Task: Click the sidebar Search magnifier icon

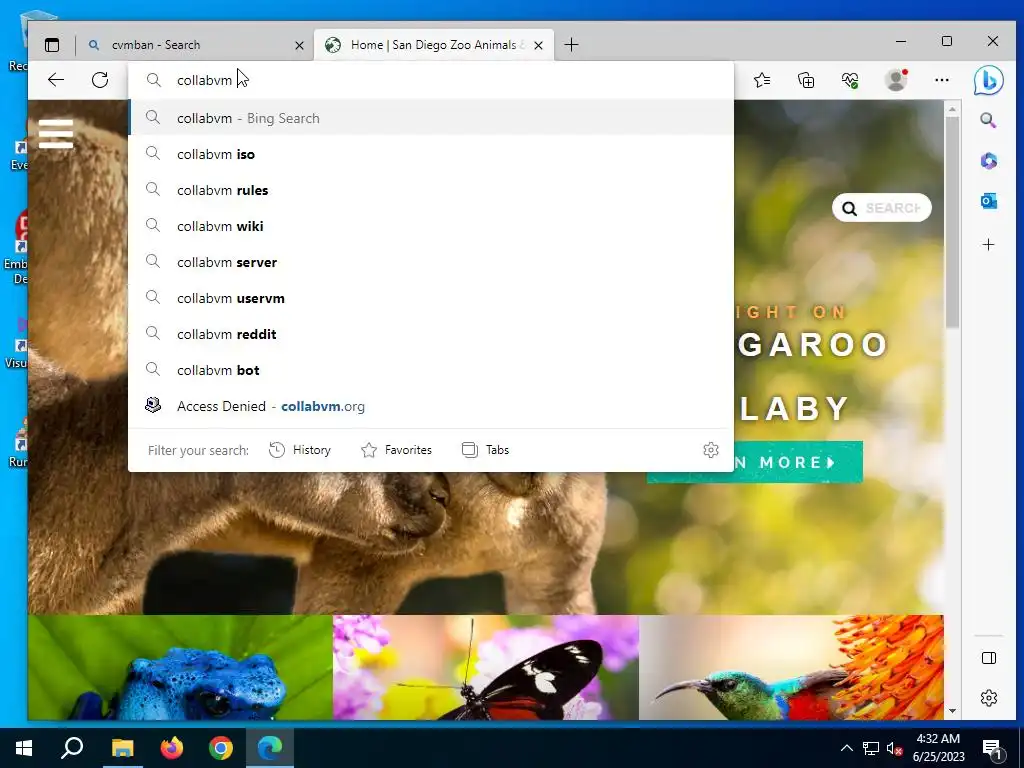Action: [988, 120]
